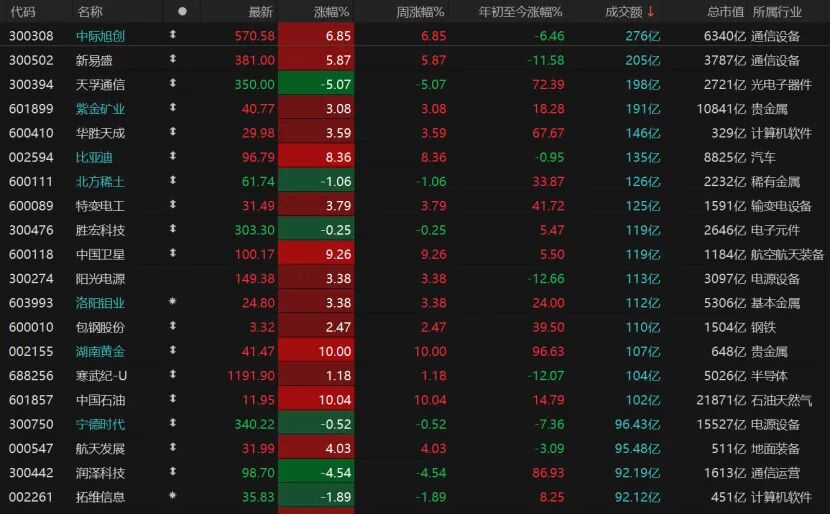Click the marker icon in 中国石油 row
This screenshot has width=831, height=514.
coord(172,398)
